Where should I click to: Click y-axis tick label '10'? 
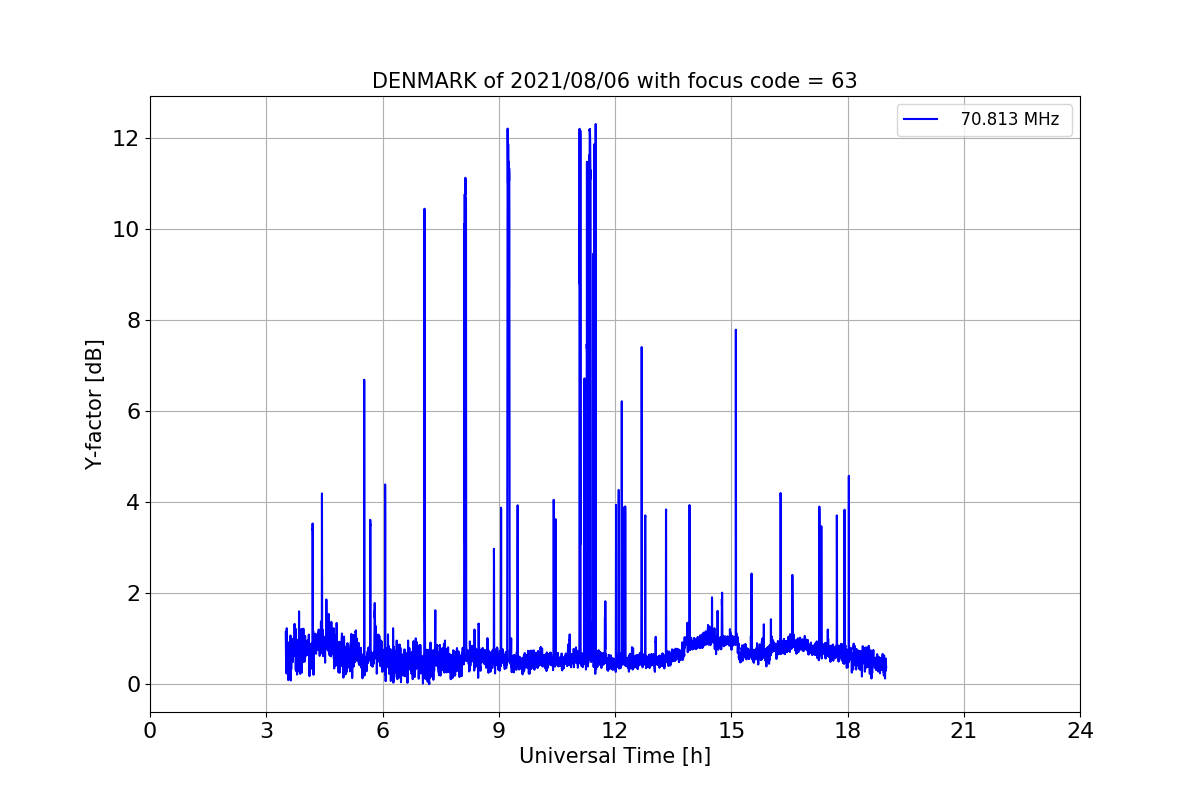[x=126, y=230]
